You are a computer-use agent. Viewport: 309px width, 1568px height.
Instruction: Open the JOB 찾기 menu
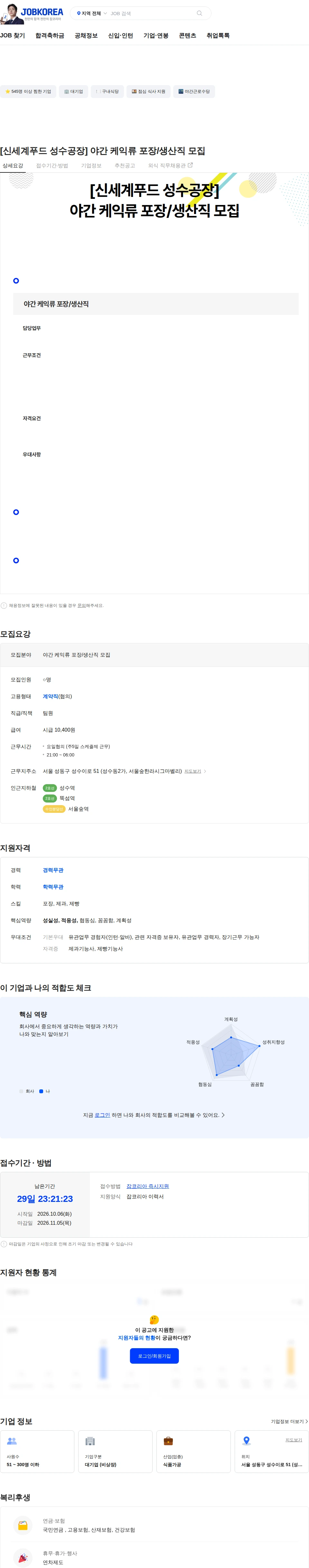[13, 36]
